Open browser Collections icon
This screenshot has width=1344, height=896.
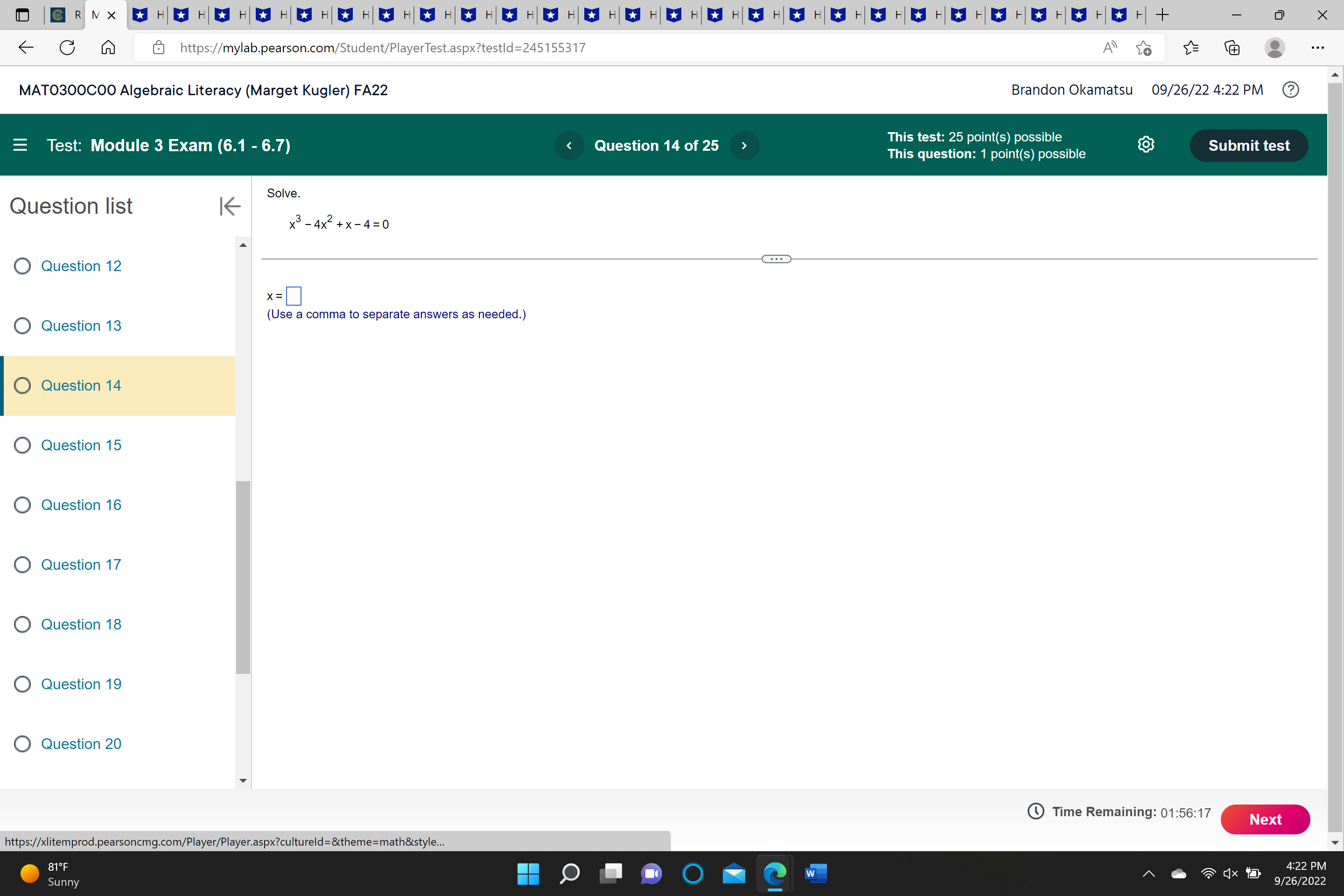point(1232,48)
